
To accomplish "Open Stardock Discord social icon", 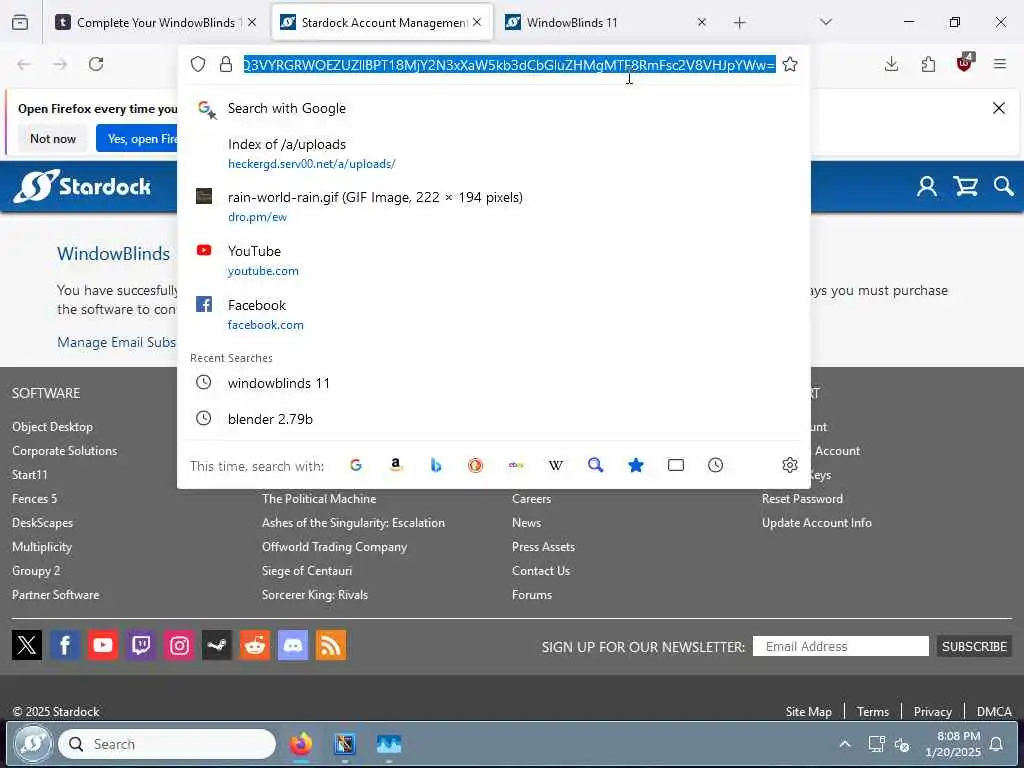I will tap(293, 645).
